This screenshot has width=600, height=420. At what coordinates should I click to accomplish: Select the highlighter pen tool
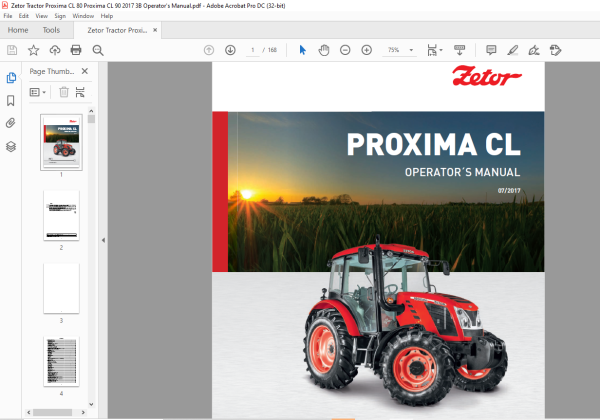pyautogui.click(x=512, y=50)
